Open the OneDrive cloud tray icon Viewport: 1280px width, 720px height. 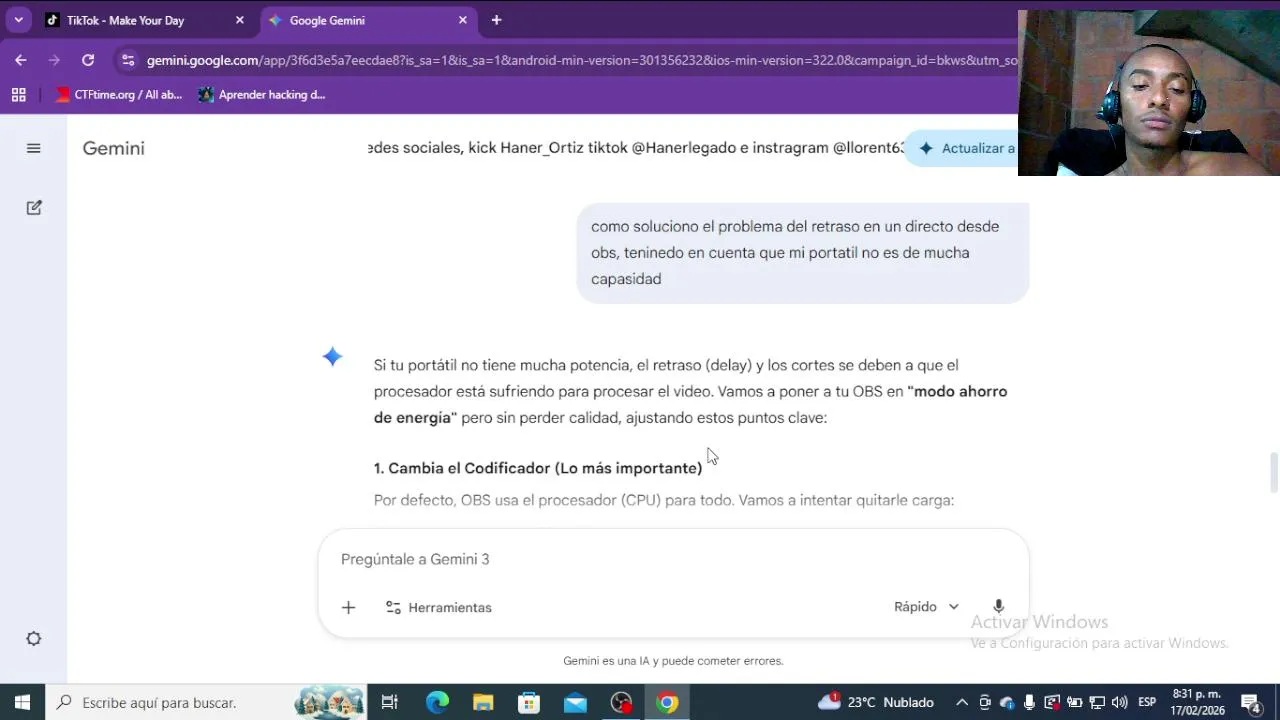coord(1007,702)
